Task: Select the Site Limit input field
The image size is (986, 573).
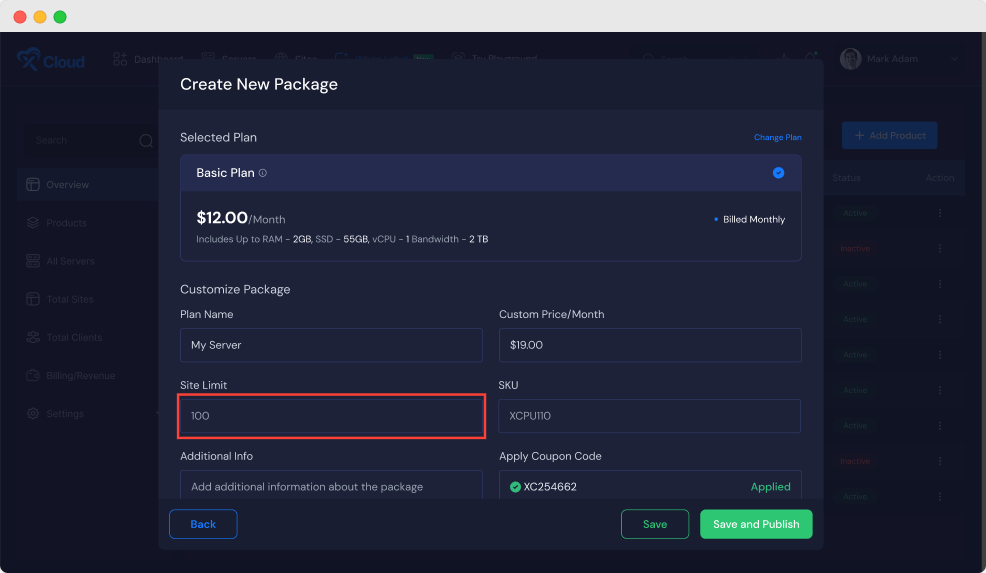Action: click(331, 416)
